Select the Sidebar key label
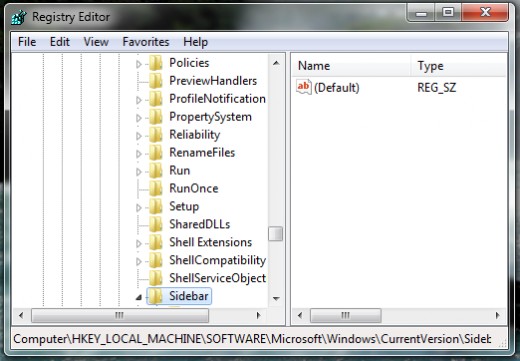Viewport: 520px width, 361px height. coord(189,296)
